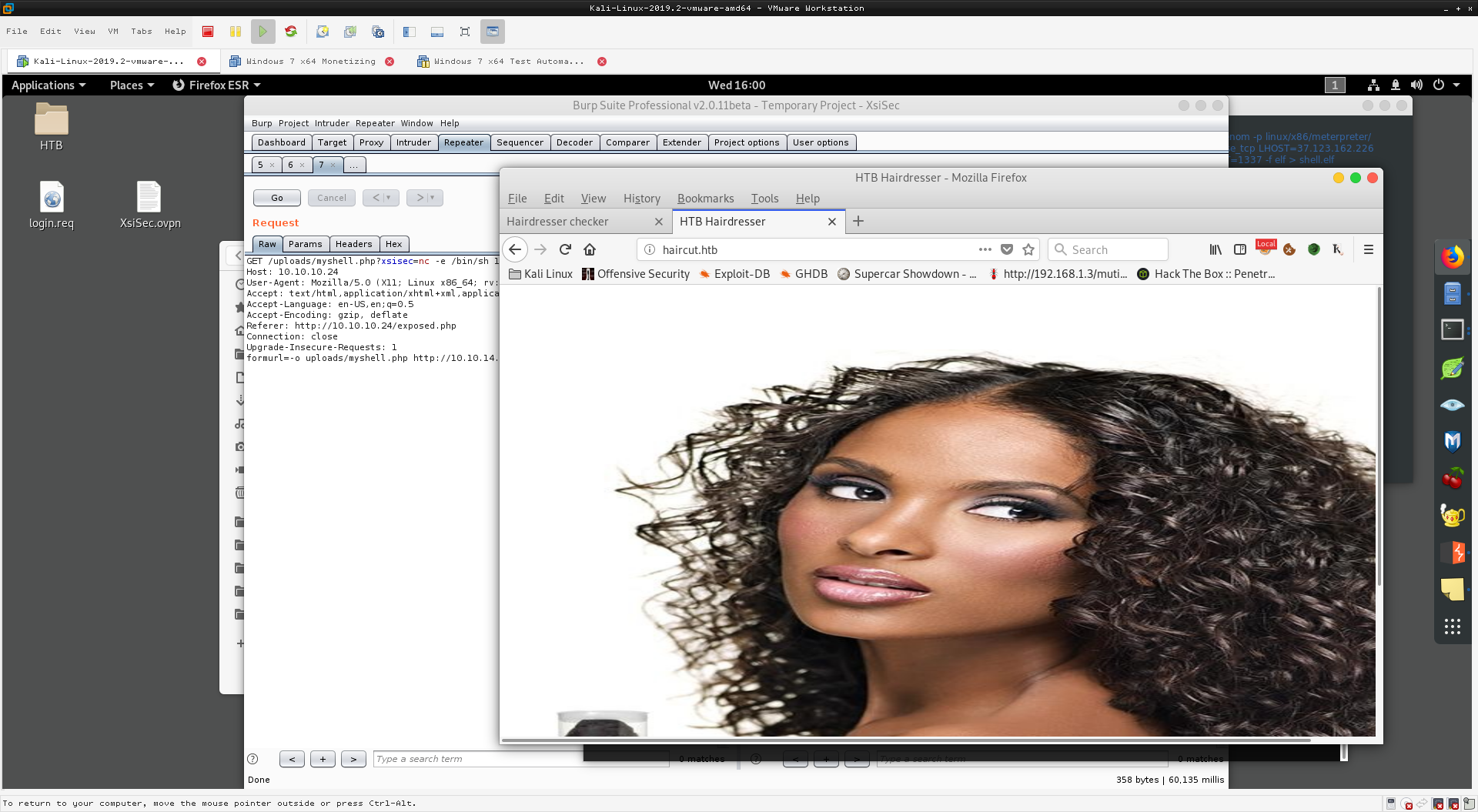Add a new Repeater tab with the ellipsis tab
Viewport: 1478px width, 812px height.
[x=354, y=165]
